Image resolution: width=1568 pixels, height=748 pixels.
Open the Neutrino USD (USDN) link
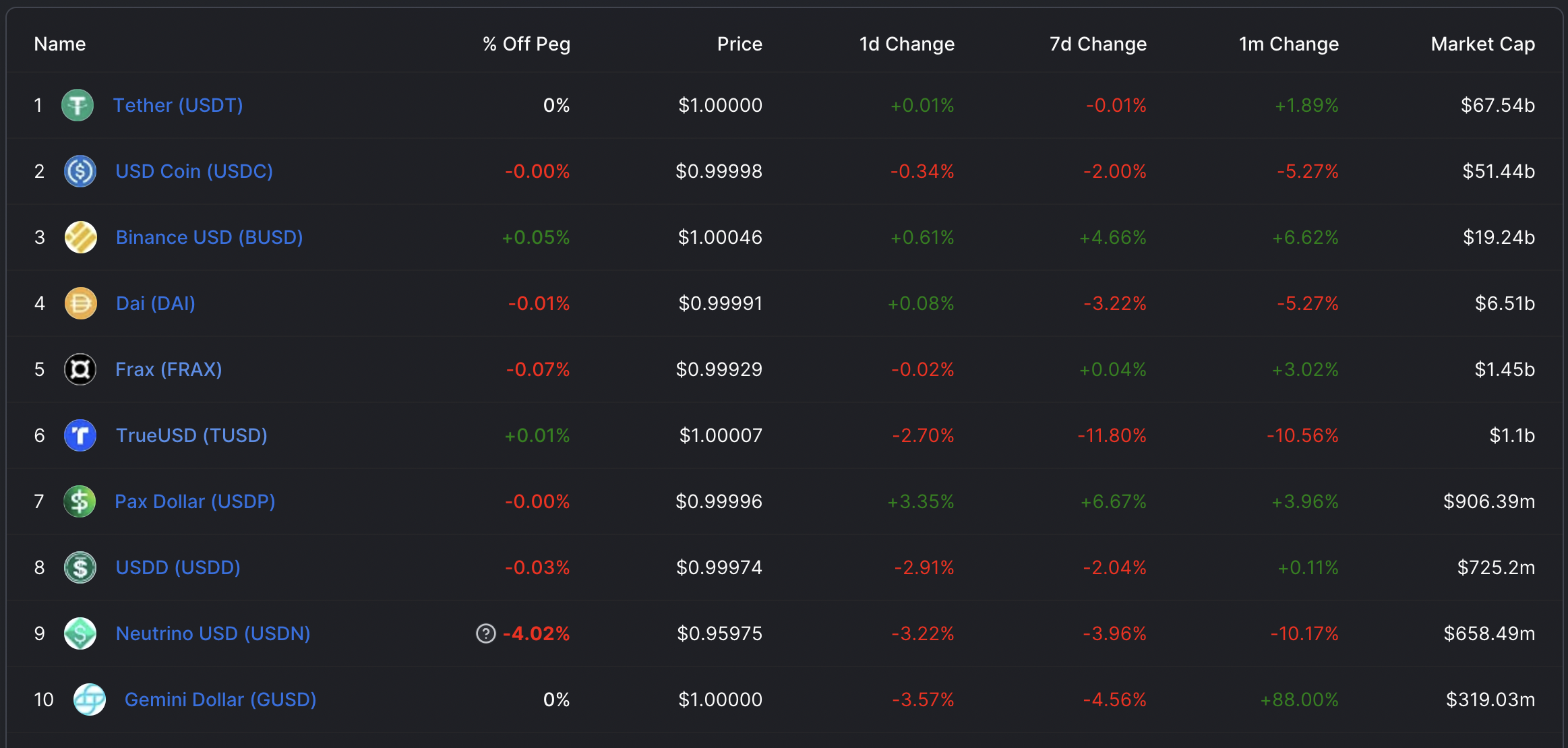pos(213,633)
